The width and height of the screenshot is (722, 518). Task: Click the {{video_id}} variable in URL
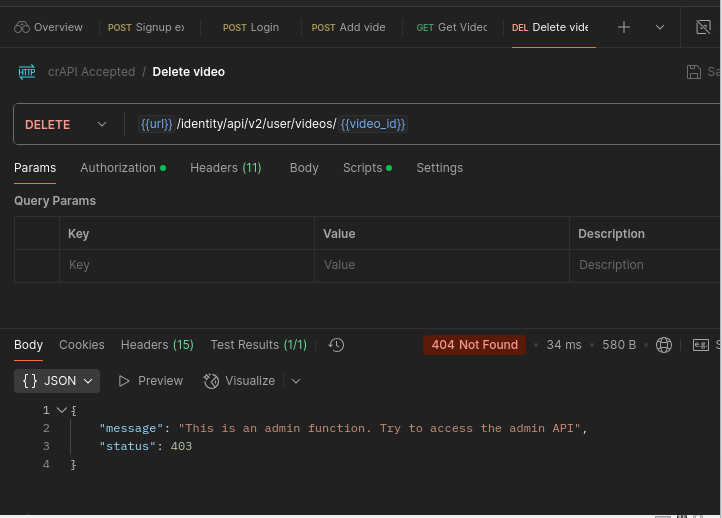point(373,124)
